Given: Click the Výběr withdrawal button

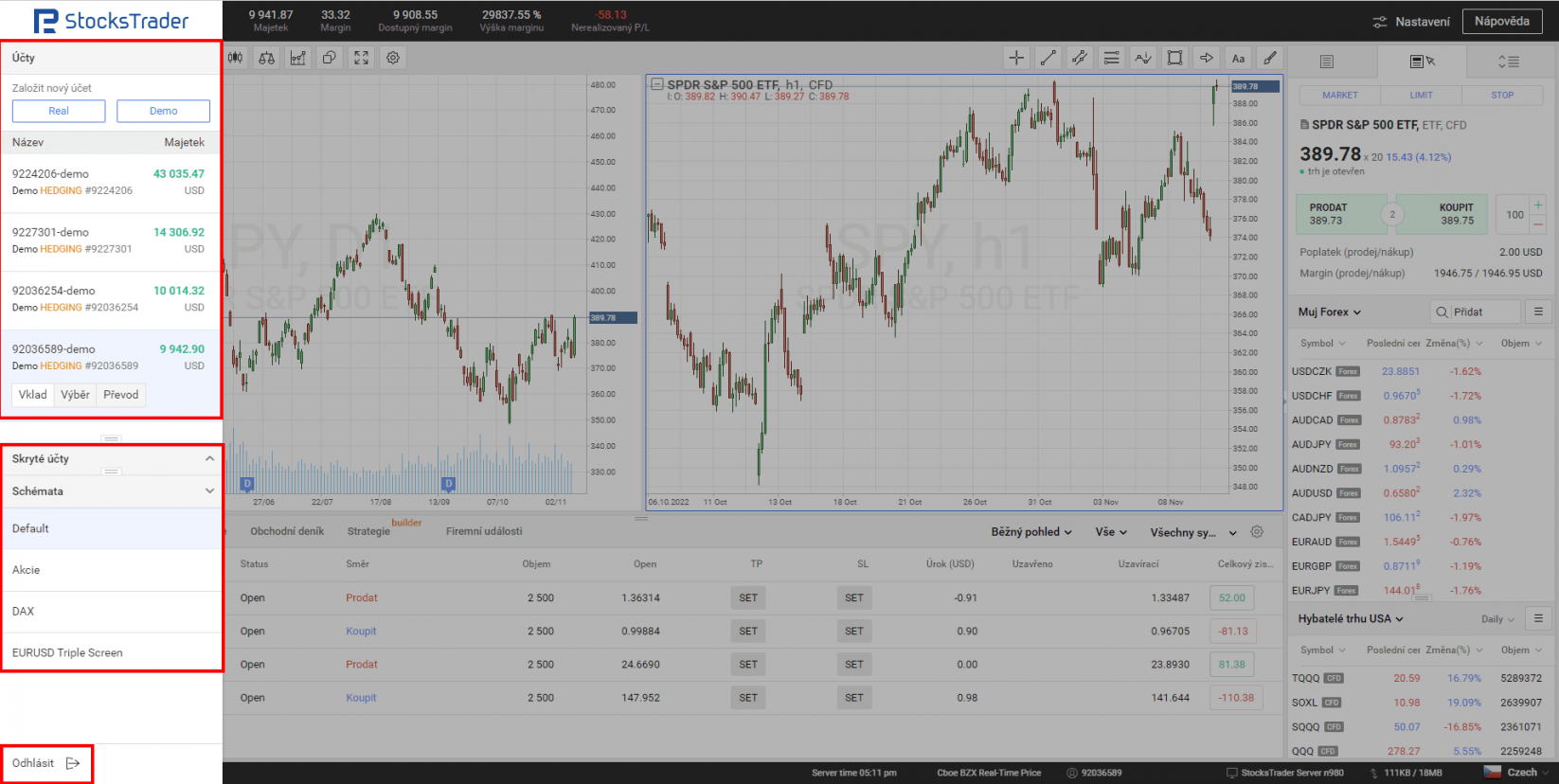Looking at the screenshot, I should (76, 395).
